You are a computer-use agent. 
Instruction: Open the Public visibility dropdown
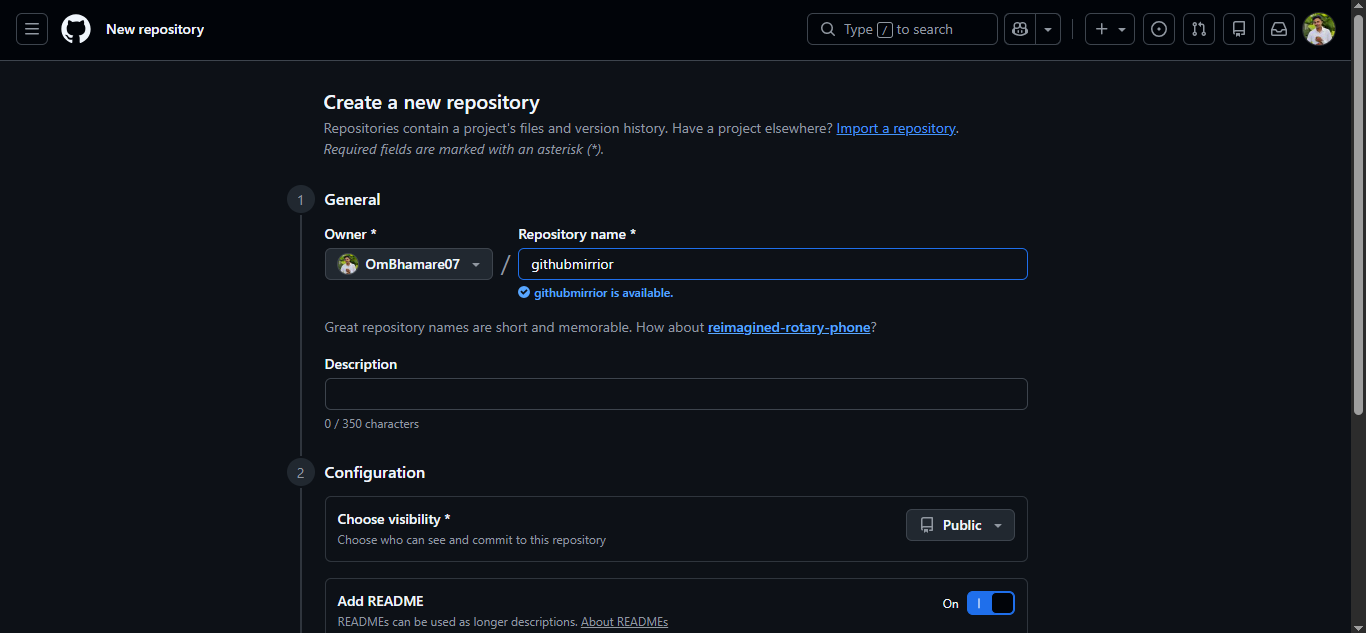pyautogui.click(x=960, y=525)
